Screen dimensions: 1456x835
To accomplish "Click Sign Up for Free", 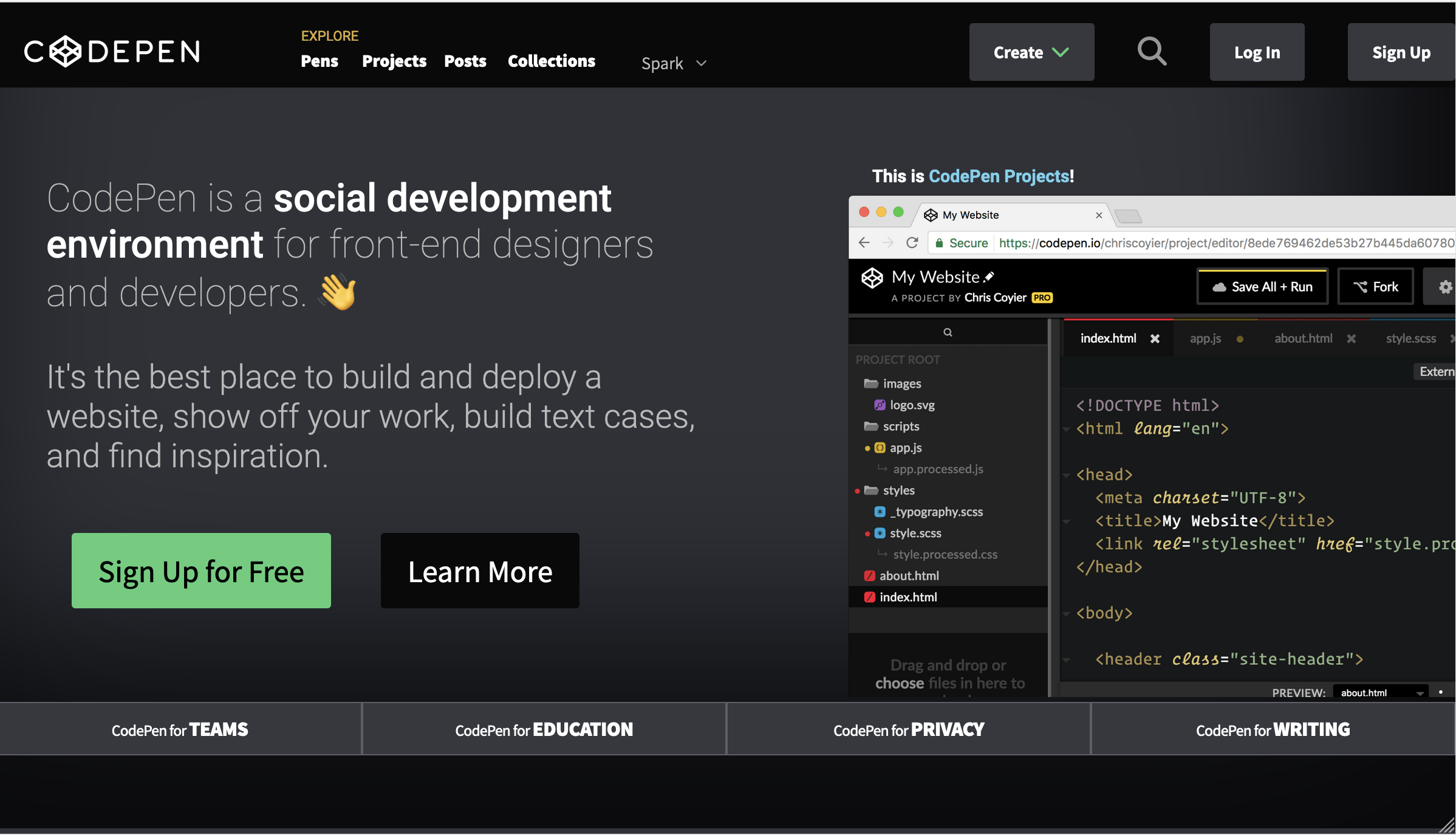I will (201, 571).
